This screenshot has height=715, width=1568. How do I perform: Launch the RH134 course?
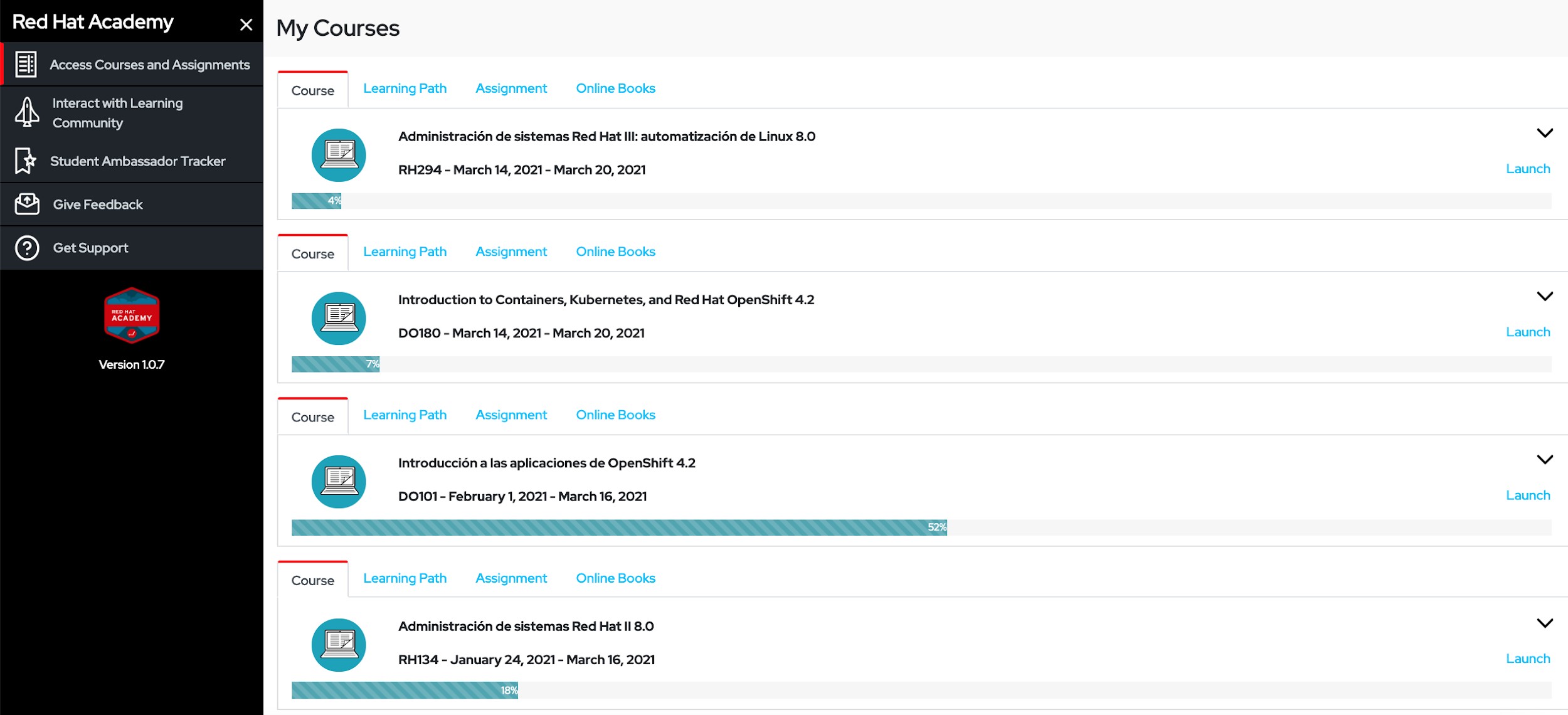coord(1528,659)
